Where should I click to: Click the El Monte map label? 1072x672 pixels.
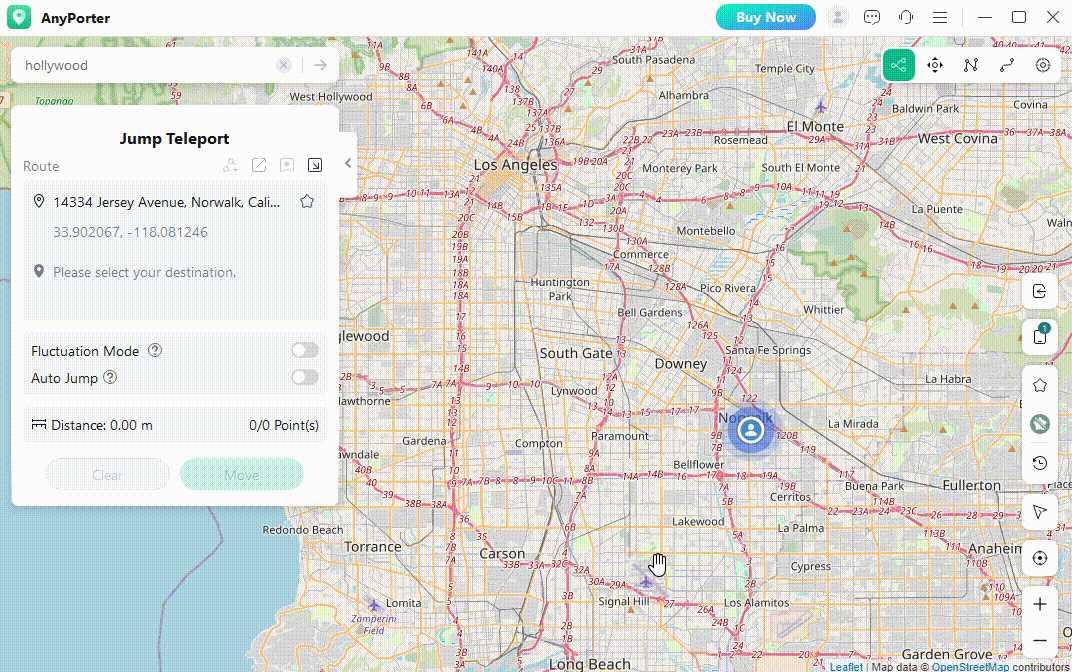[x=815, y=126]
